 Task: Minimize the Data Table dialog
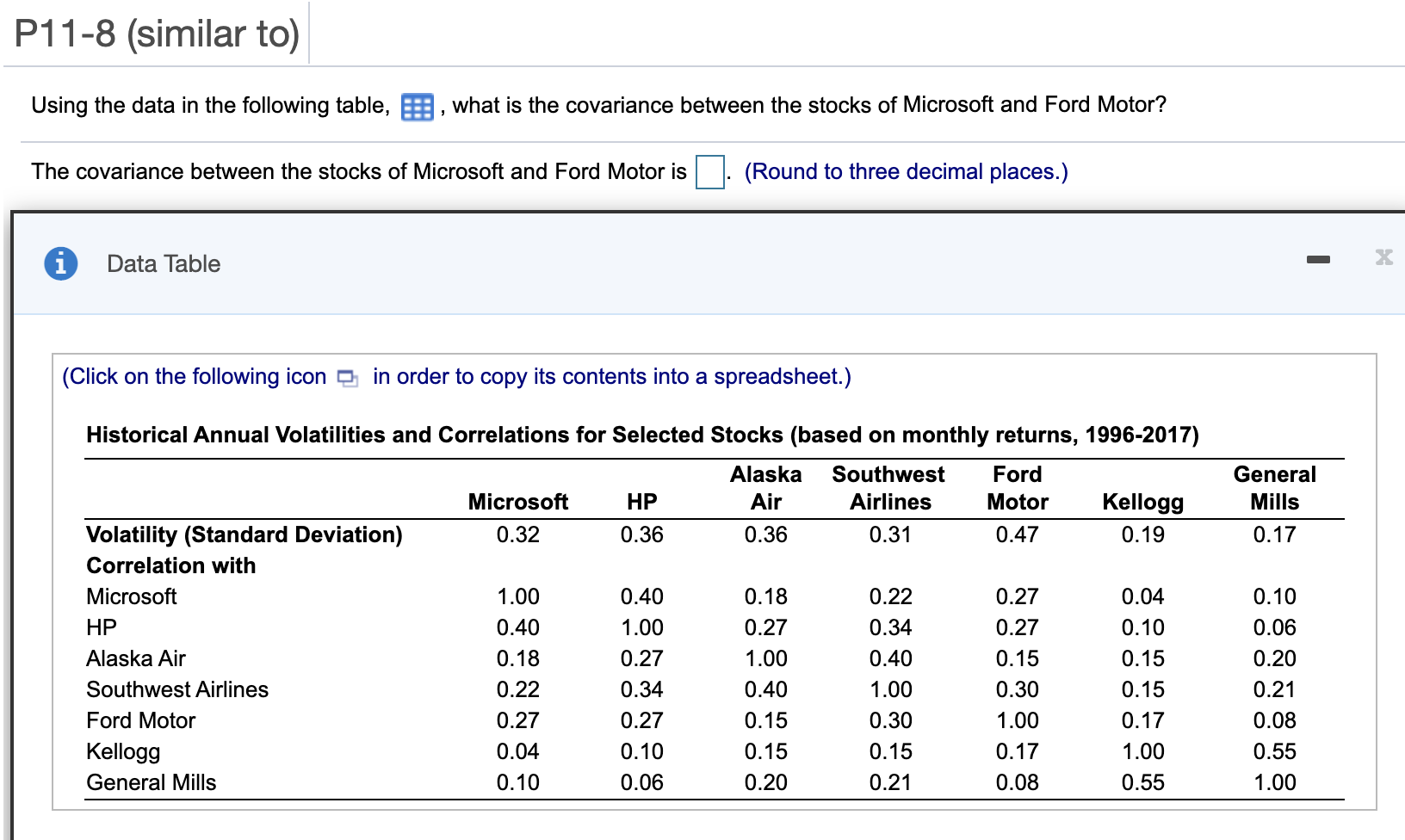1318,259
